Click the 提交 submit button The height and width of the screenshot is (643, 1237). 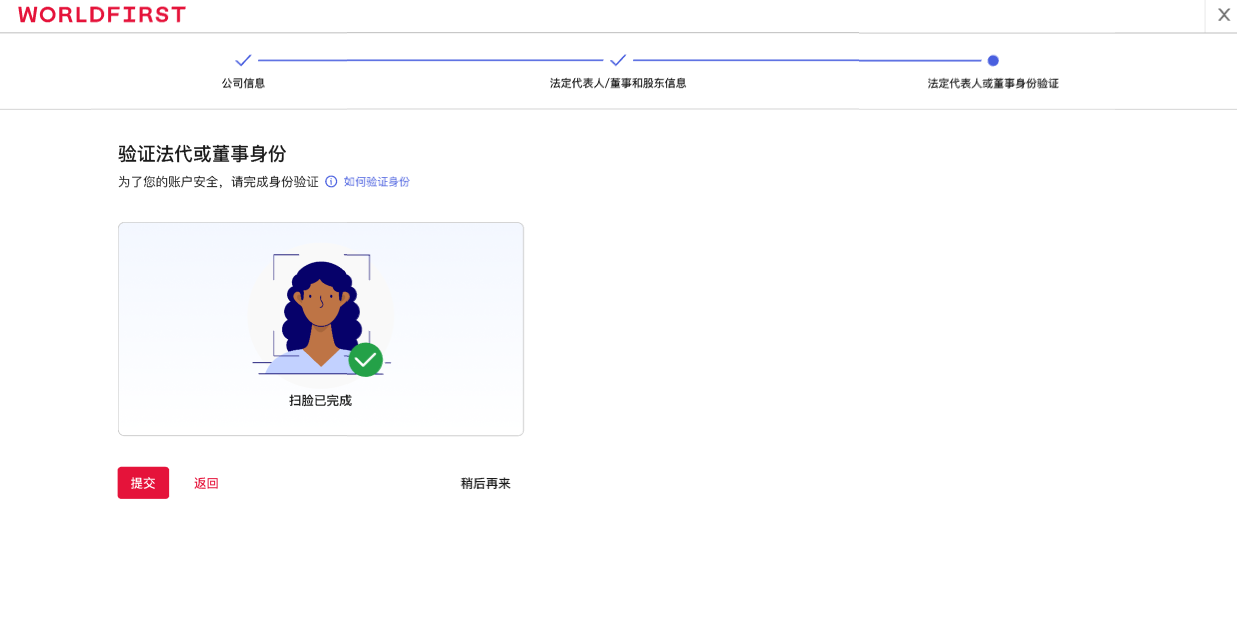click(143, 483)
